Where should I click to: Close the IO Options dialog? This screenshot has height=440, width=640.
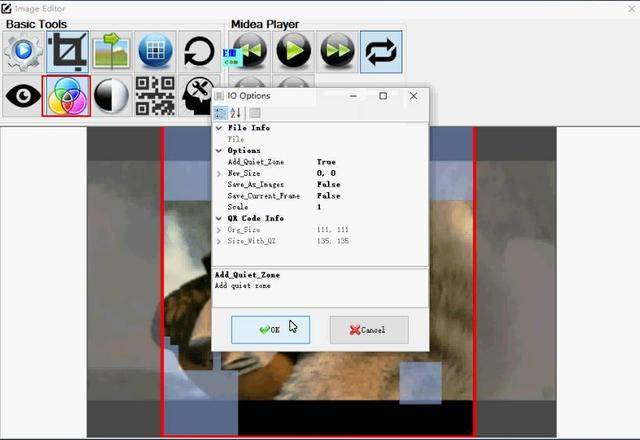coord(413,96)
